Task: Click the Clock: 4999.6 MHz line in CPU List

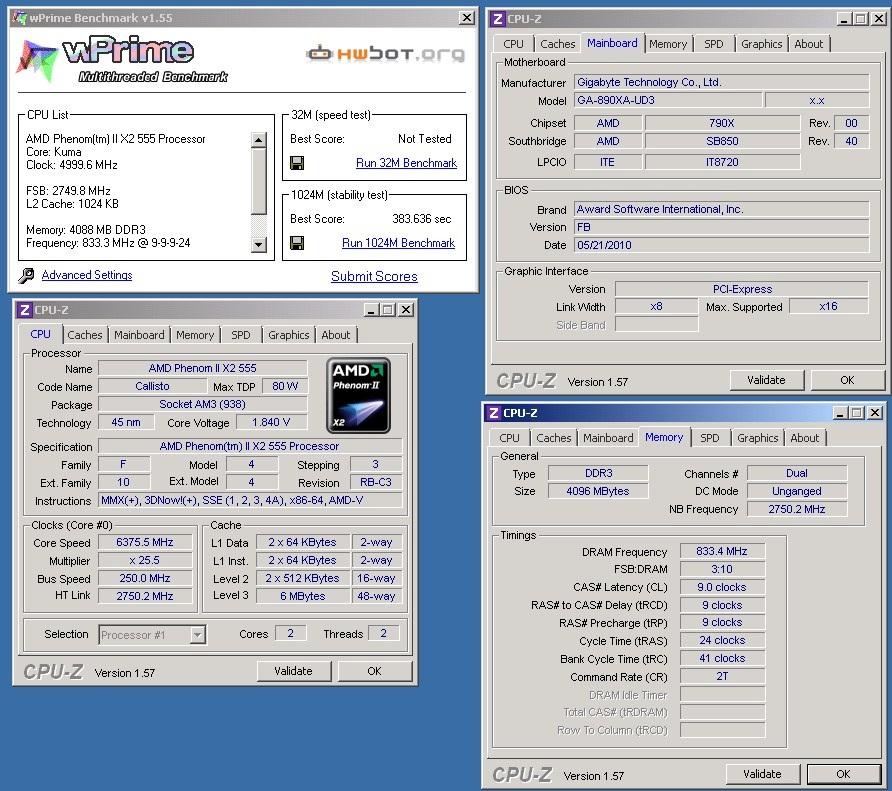Action: coord(72,165)
